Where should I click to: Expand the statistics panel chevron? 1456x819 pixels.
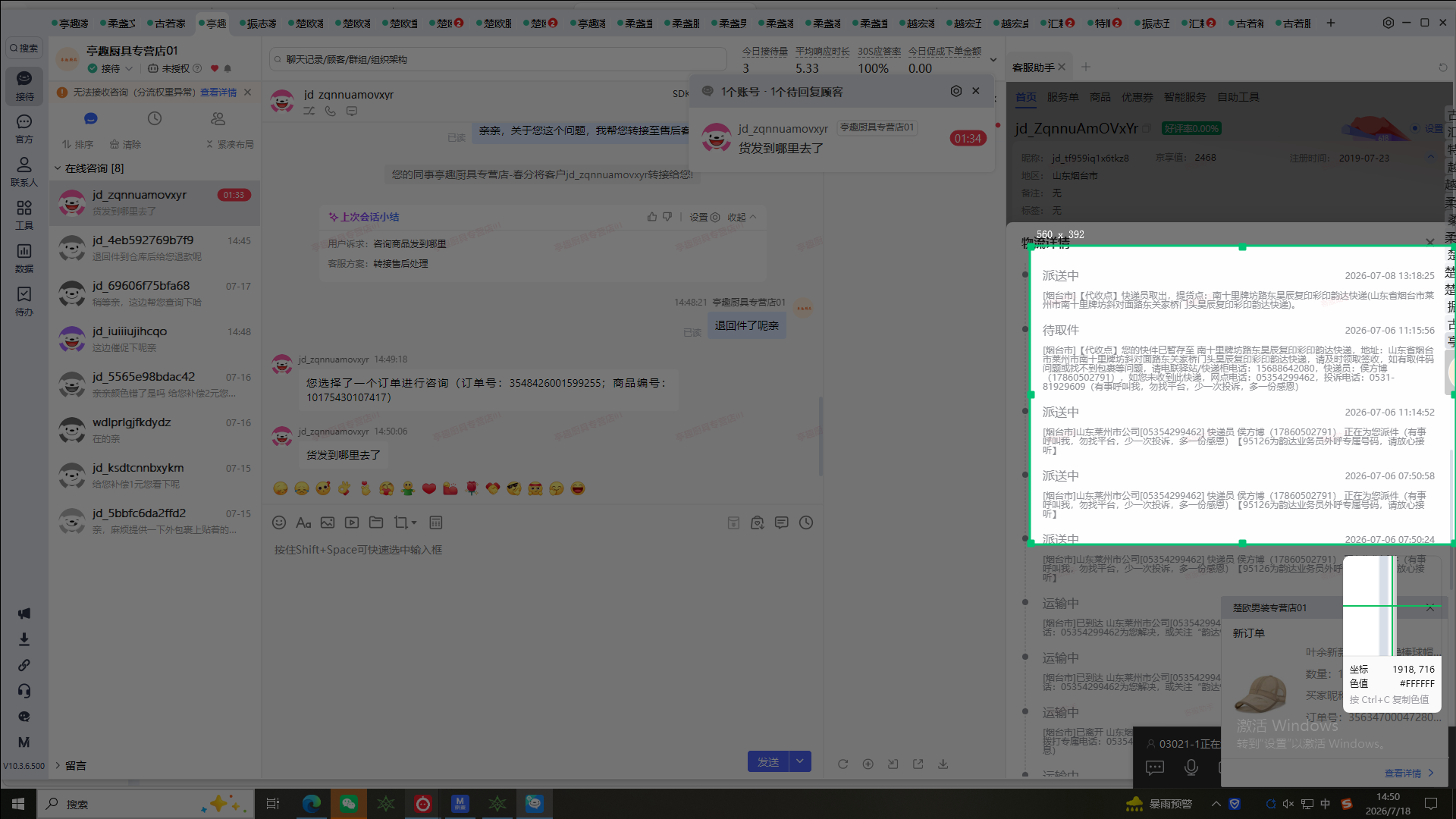[x=993, y=60]
